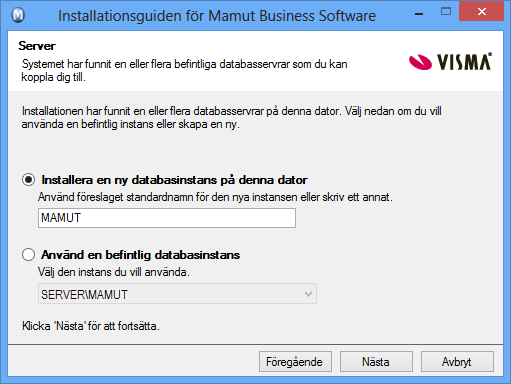Image resolution: width=511 pixels, height=384 pixels.
Task: Click the 'Installera en ny databasinstans på denna dator' label text
Action: click(174, 180)
